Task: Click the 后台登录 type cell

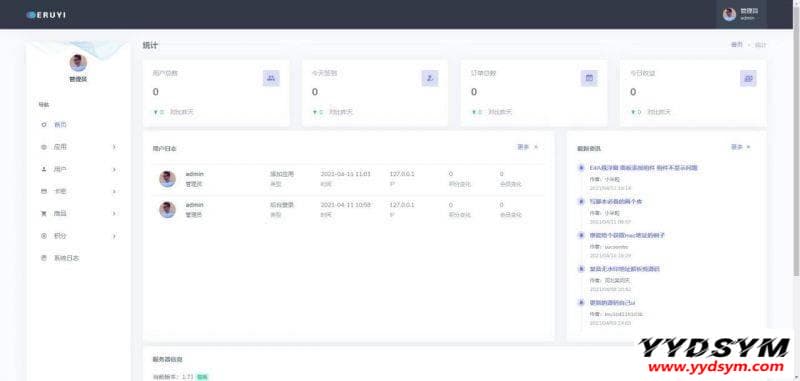Action: click(282, 205)
